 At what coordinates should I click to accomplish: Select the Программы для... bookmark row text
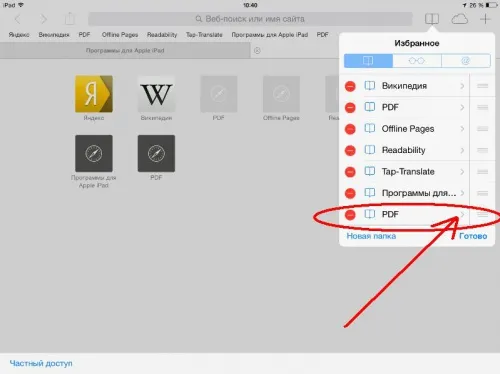(419, 193)
